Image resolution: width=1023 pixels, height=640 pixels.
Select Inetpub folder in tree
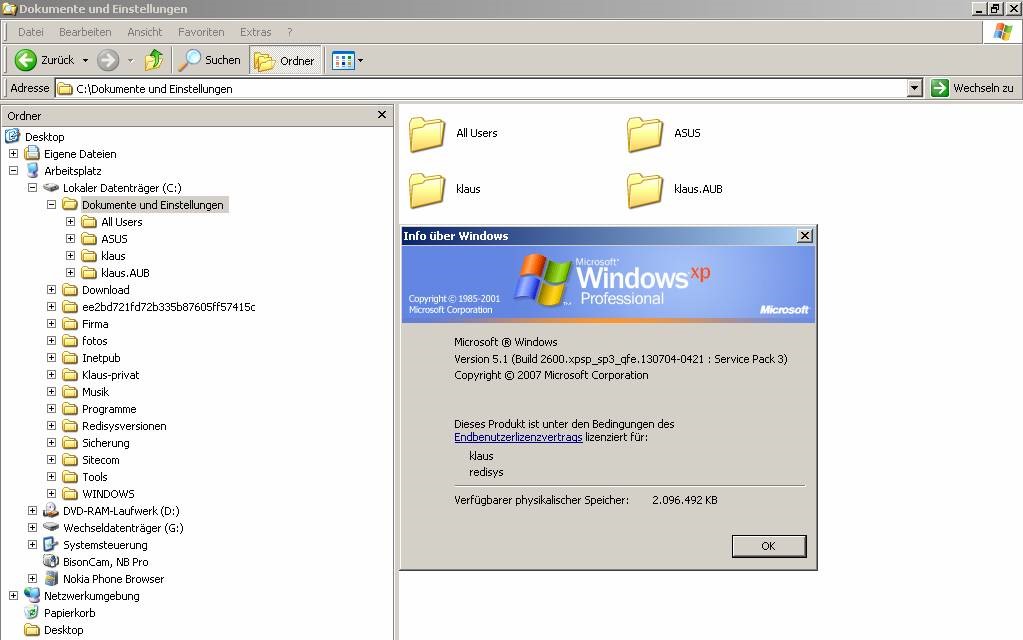pos(101,358)
